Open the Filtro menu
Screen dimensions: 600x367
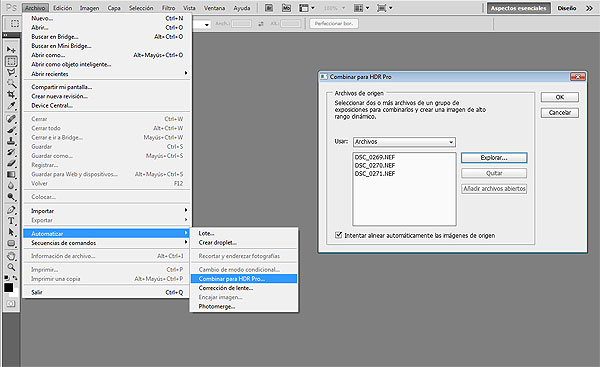click(x=168, y=8)
